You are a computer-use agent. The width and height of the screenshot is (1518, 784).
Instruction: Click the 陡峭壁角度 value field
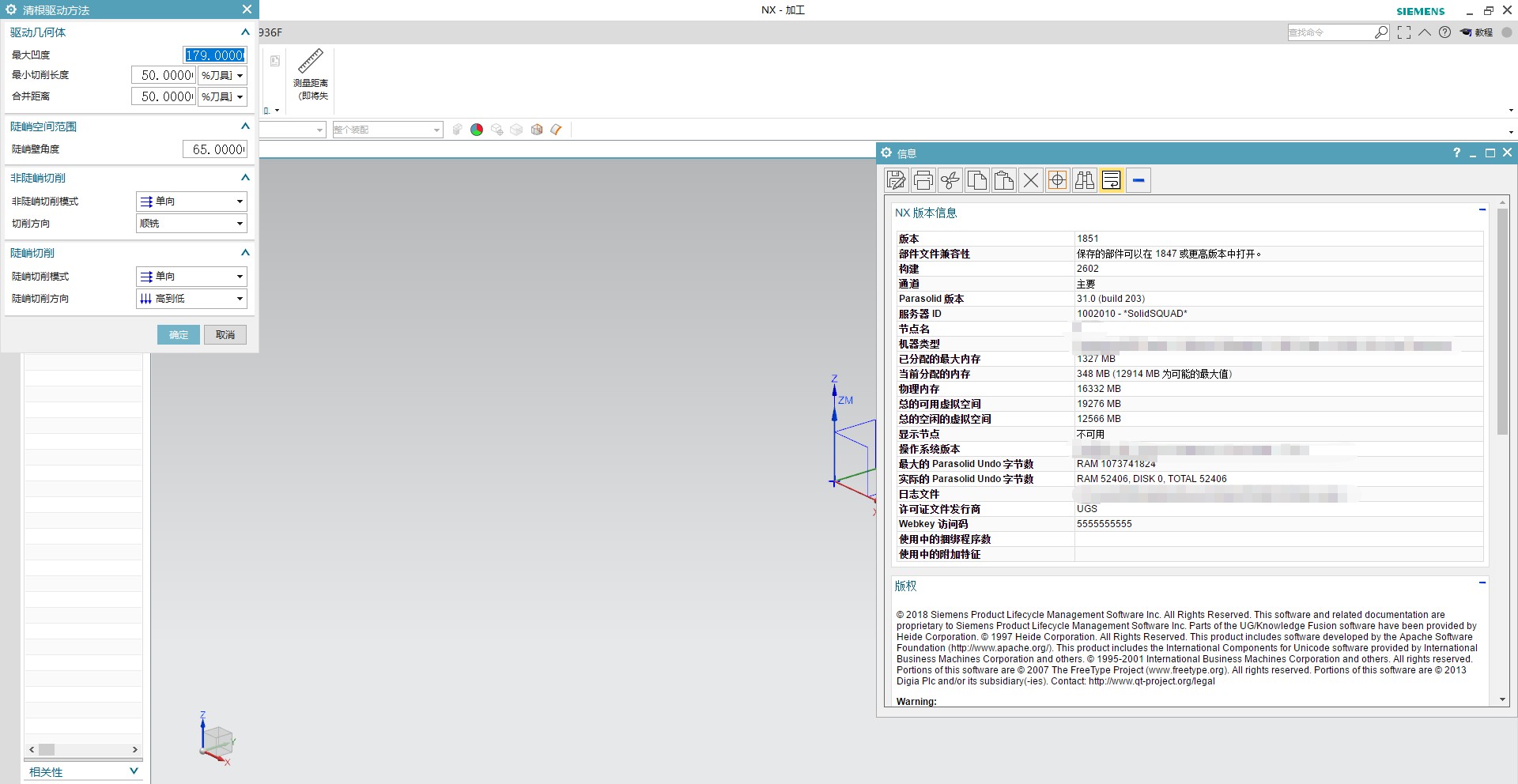[215, 149]
